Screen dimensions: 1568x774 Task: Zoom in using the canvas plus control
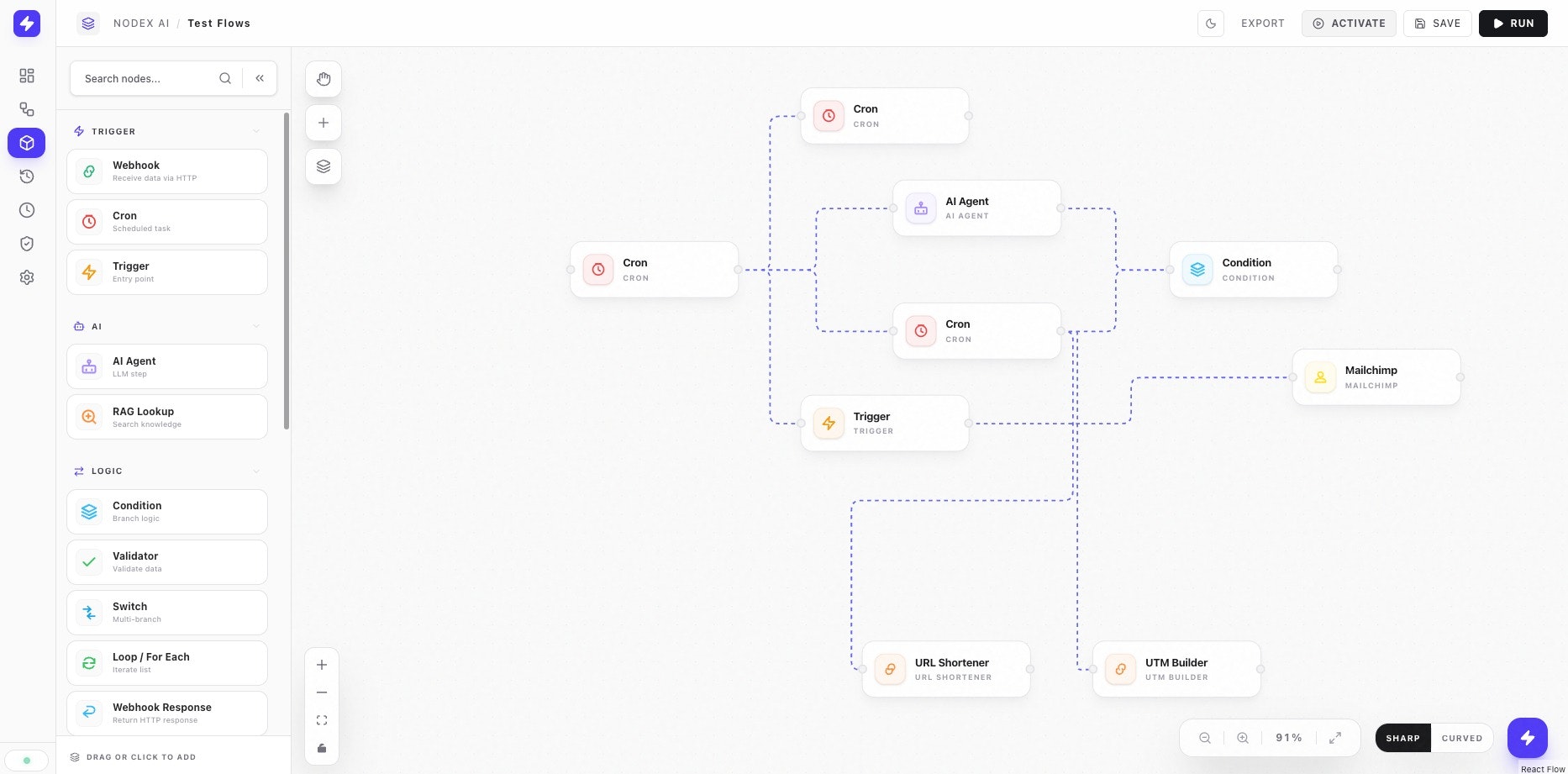coord(322,664)
